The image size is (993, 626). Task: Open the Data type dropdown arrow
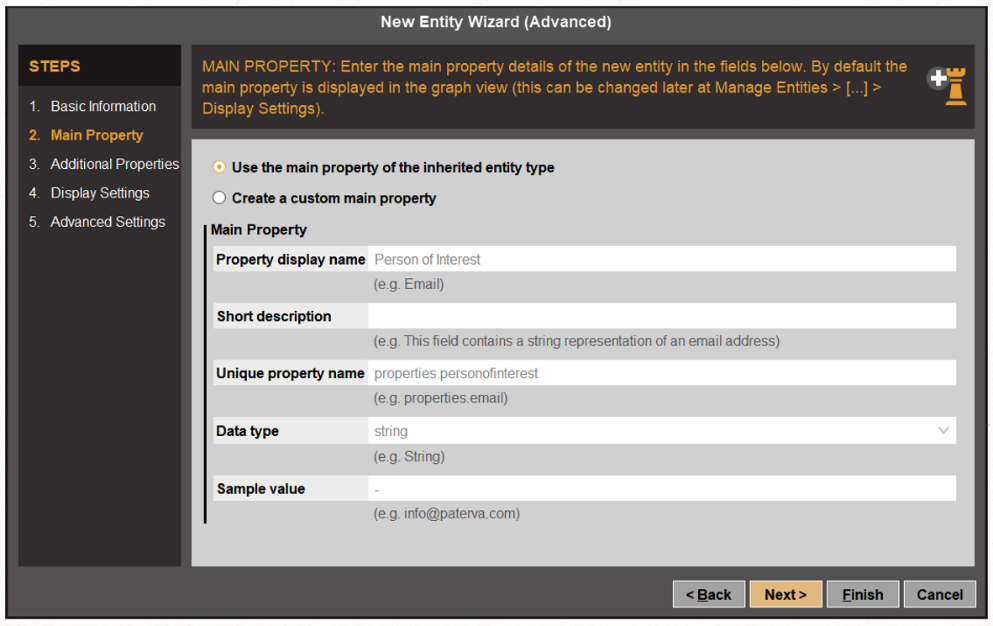click(x=942, y=431)
